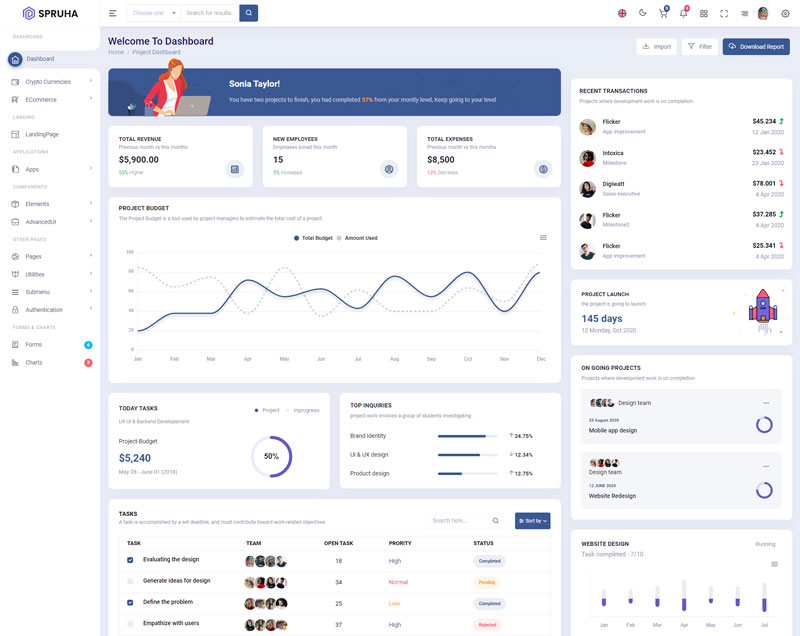800x636 pixels.
Task: Enter fullscreen mode via header icon
Action: point(724,13)
